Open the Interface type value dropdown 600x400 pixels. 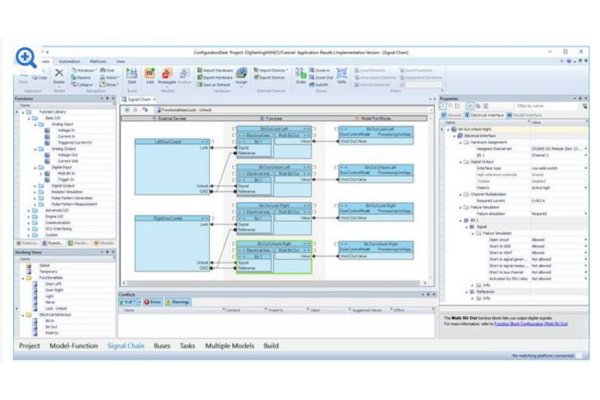click(585, 168)
